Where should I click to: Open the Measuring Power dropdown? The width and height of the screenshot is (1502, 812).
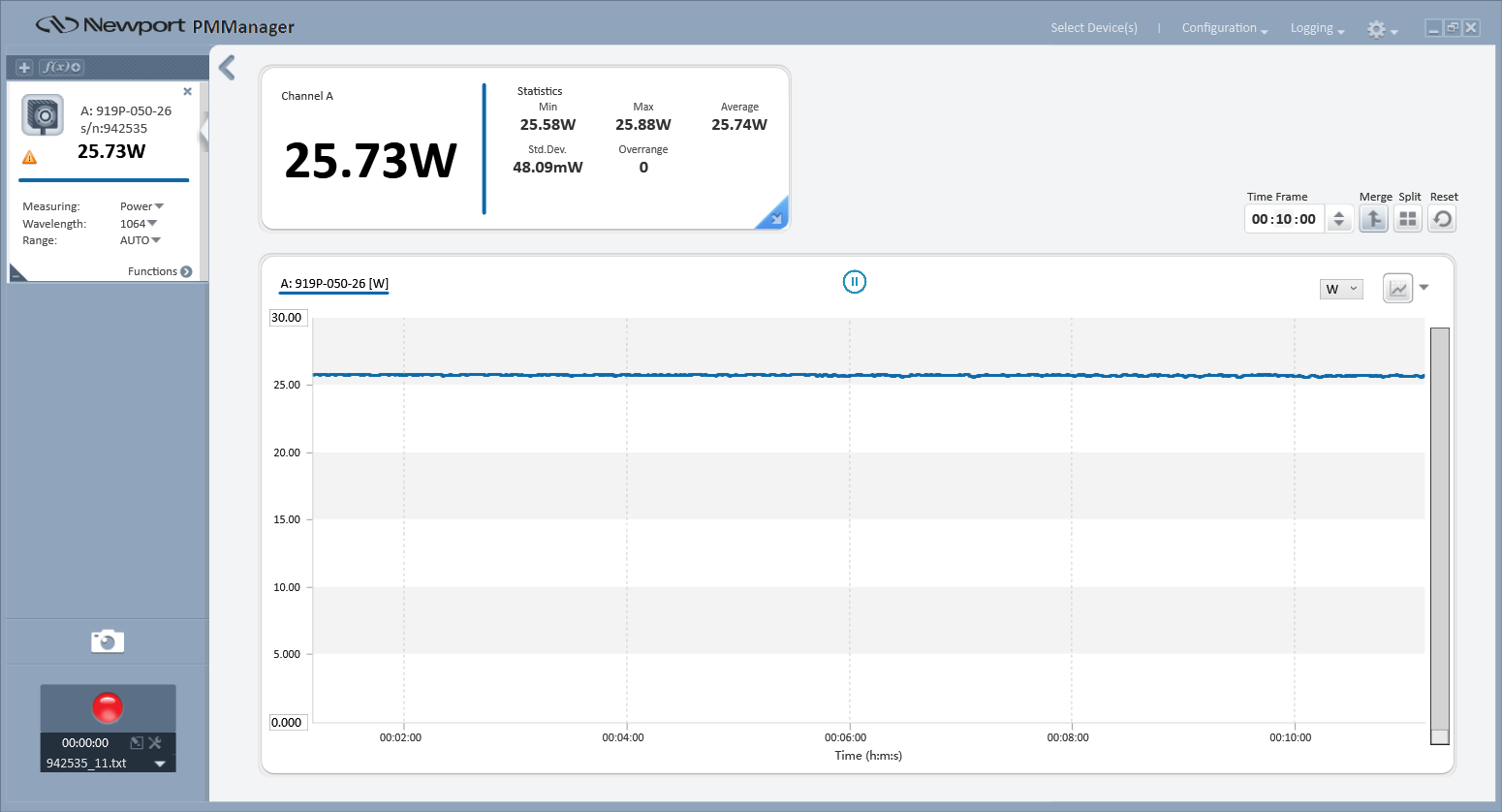[141, 206]
